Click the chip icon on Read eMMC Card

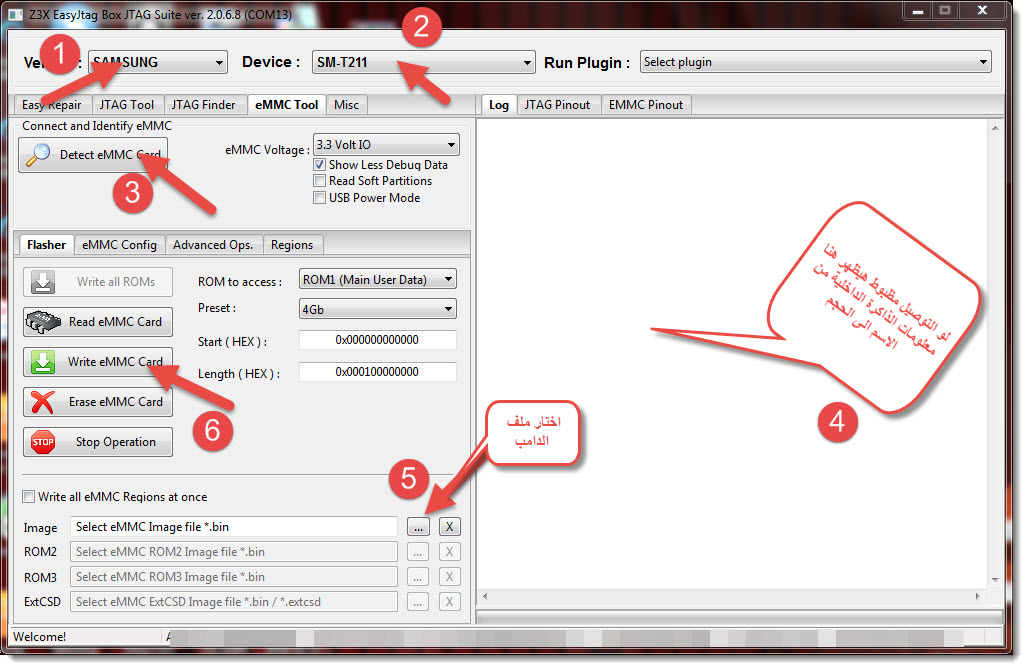coord(43,322)
